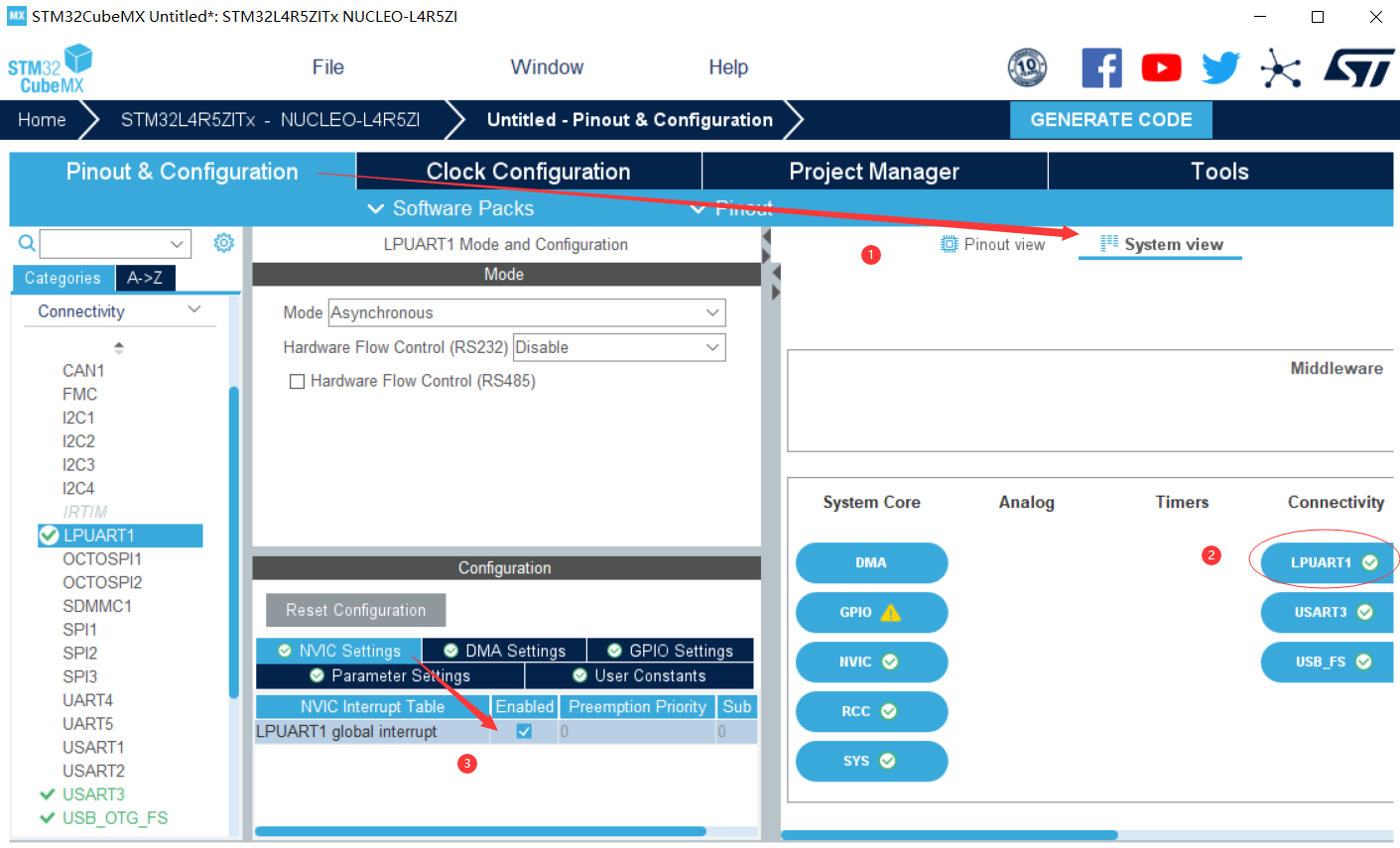Click the system view horizontal scrollbar
1400x848 pixels.
[950, 835]
